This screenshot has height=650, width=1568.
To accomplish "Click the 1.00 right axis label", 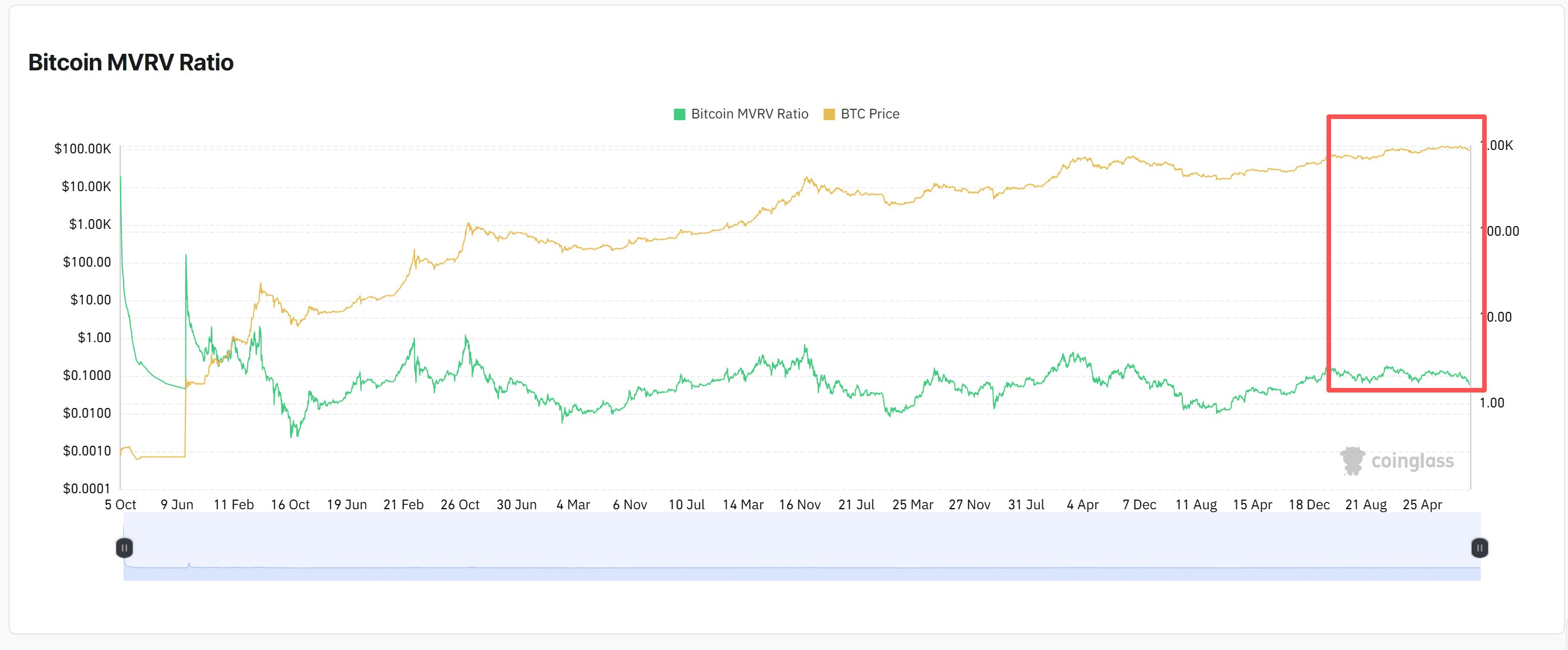I will (x=1491, y=402).
